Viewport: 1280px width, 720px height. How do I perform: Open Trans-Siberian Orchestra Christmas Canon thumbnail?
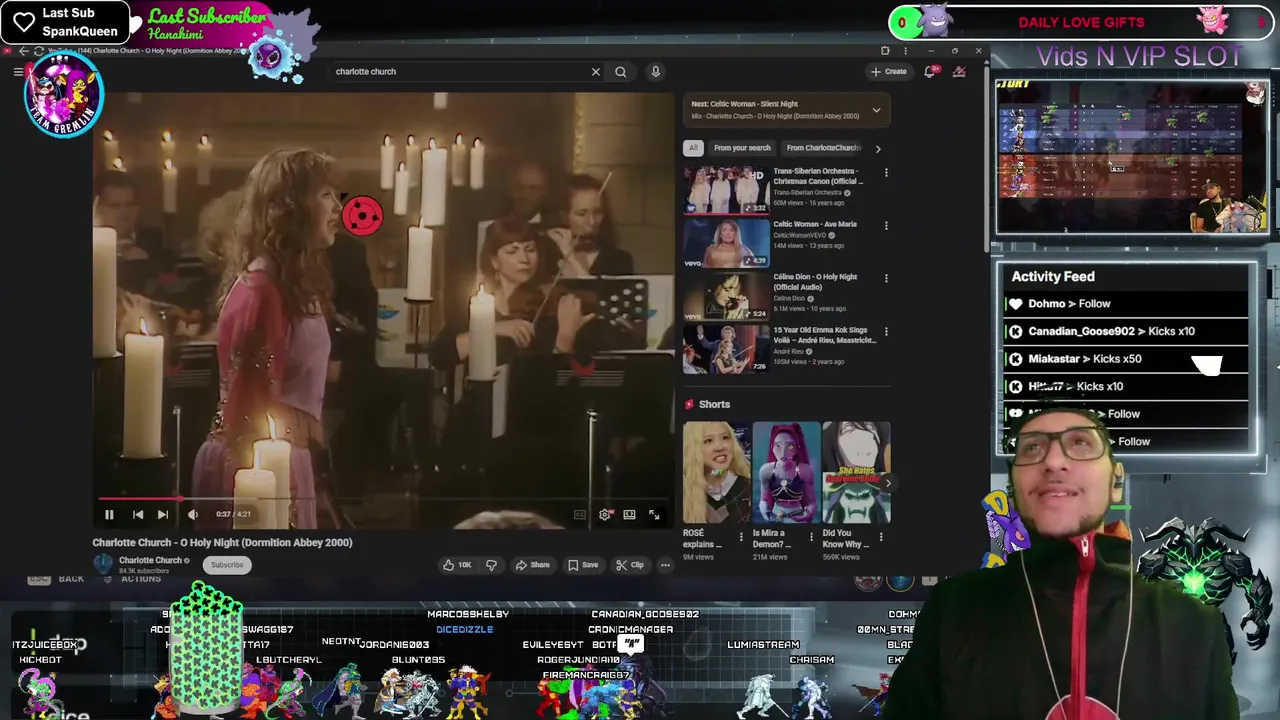726,190
